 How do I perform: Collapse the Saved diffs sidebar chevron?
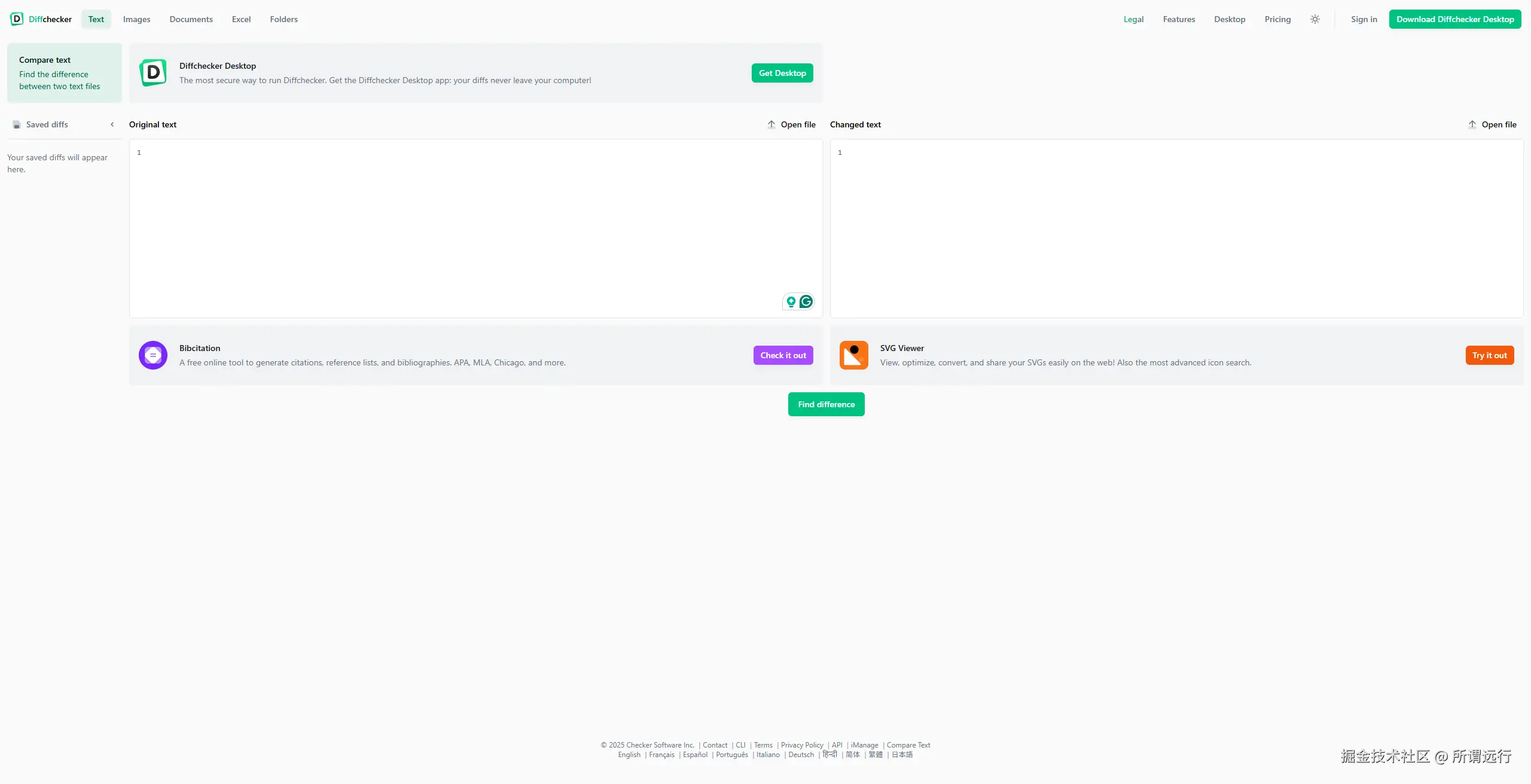coord(112,124)
